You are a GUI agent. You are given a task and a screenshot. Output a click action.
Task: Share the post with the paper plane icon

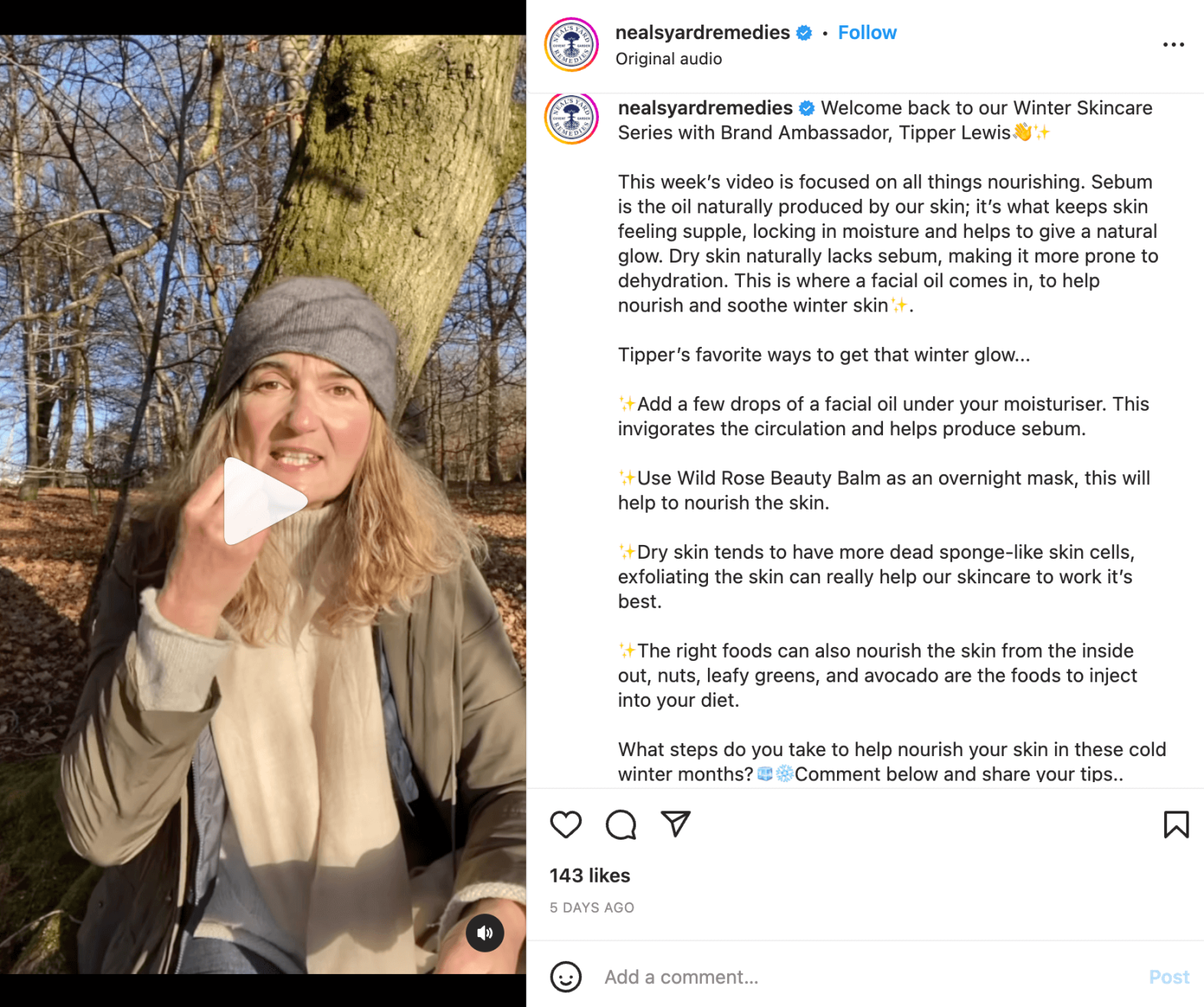tap(676, 824)
